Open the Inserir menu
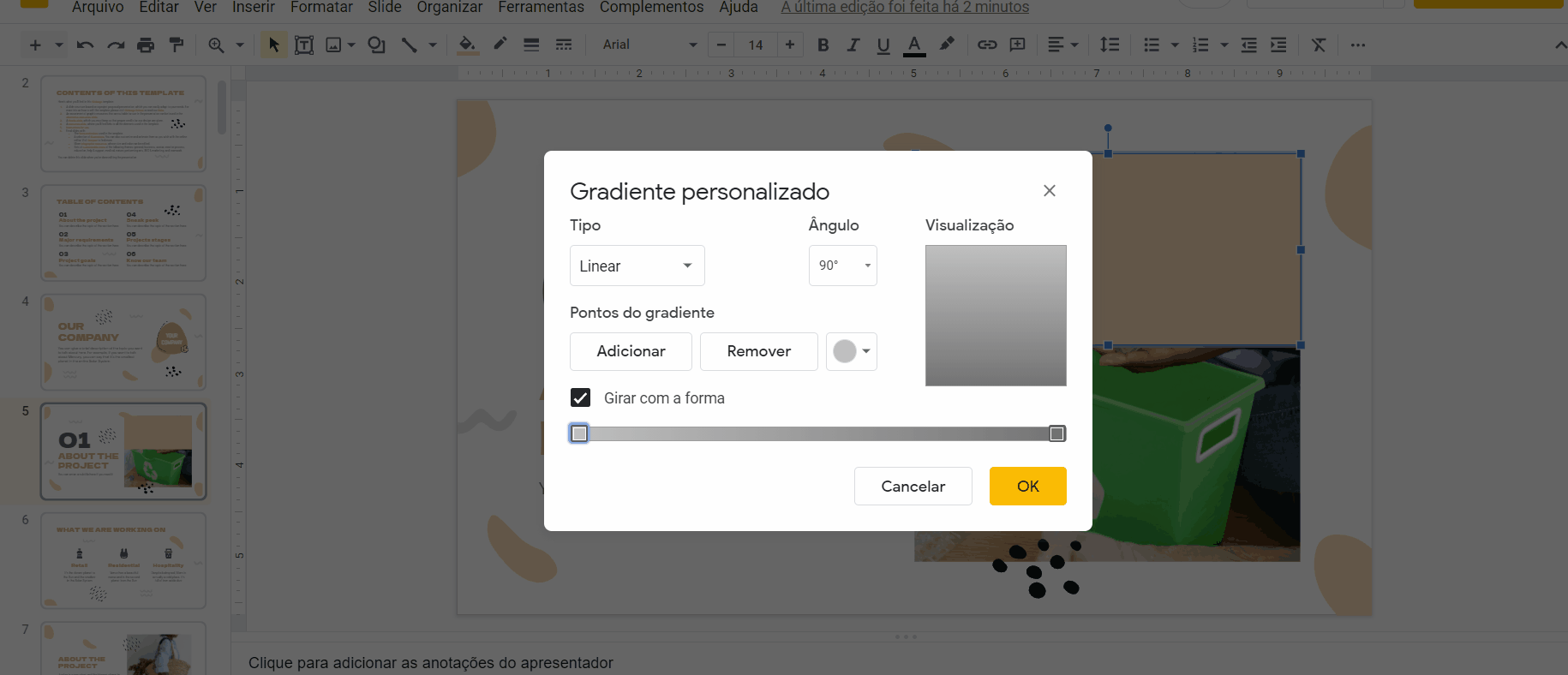This screenshot has height=675, width=1568. [x=254, y=8]
